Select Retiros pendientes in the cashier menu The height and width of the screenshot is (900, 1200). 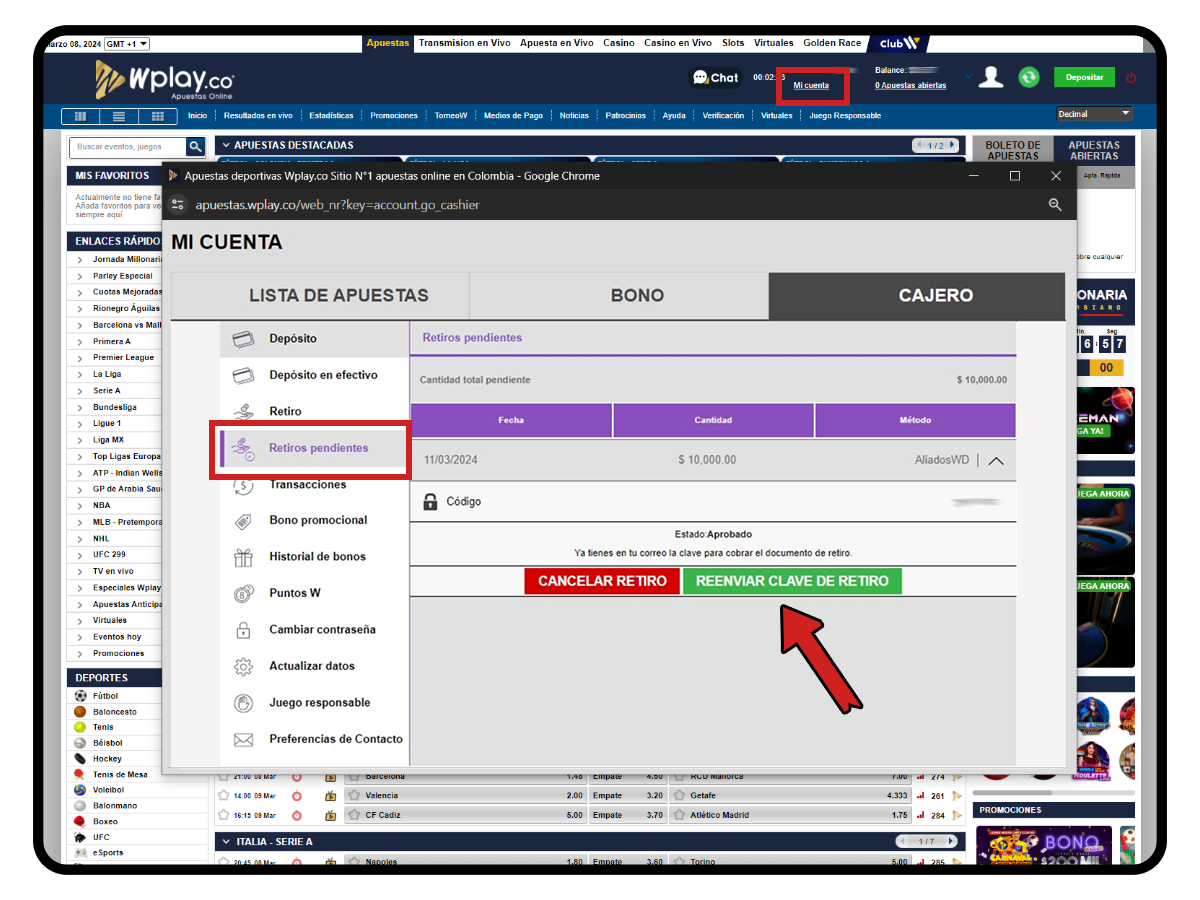pyautogui.click(x=313, y=448)
